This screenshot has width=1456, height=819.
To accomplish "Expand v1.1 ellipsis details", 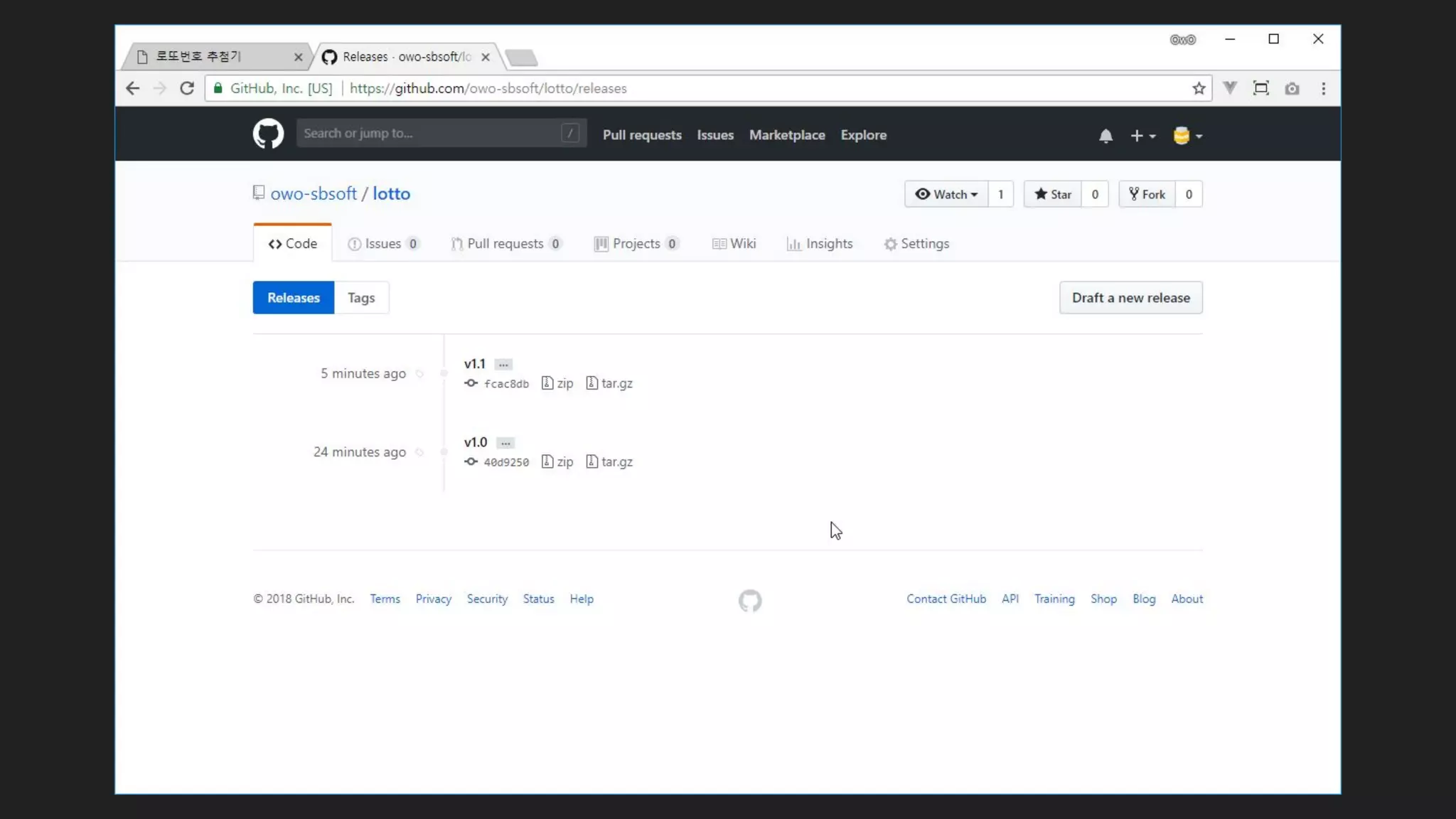I will pos(503,365).
